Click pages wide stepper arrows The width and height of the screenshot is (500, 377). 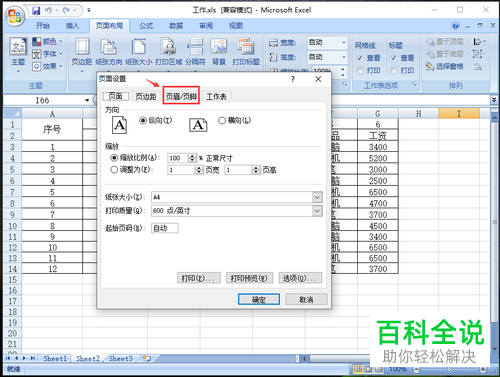point(199,170)
